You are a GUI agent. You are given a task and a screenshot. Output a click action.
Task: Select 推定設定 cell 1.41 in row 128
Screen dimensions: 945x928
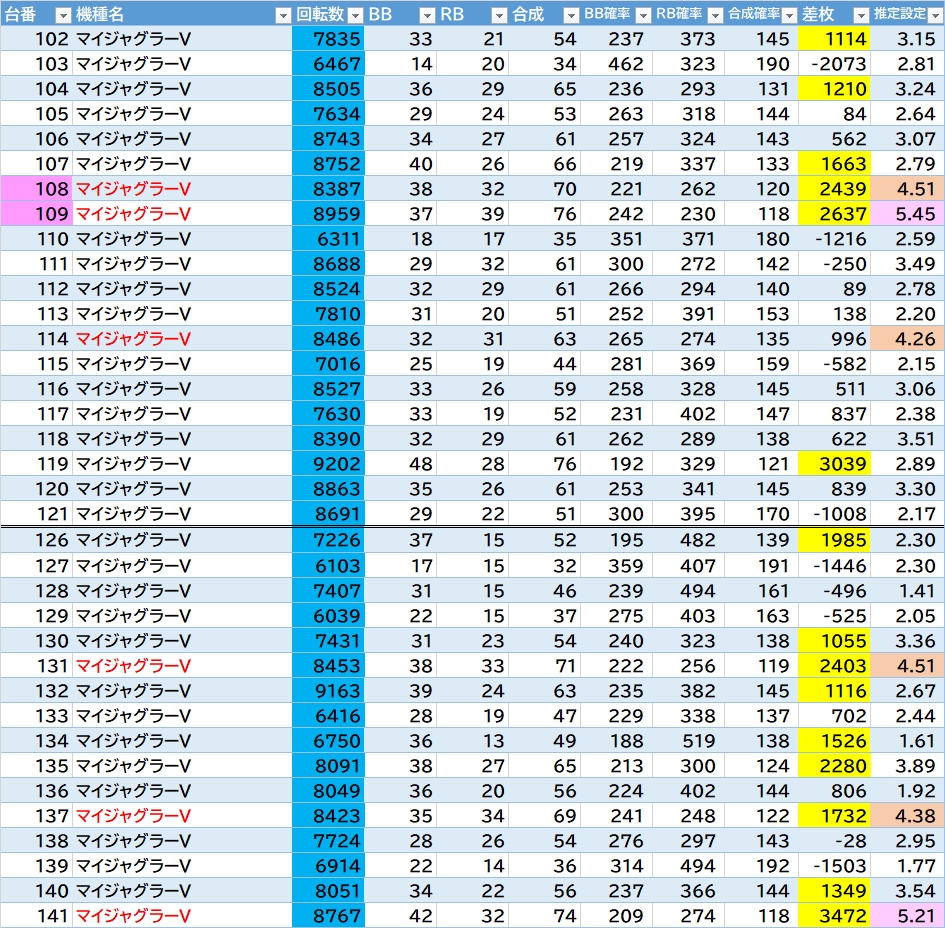coord(907,591)
